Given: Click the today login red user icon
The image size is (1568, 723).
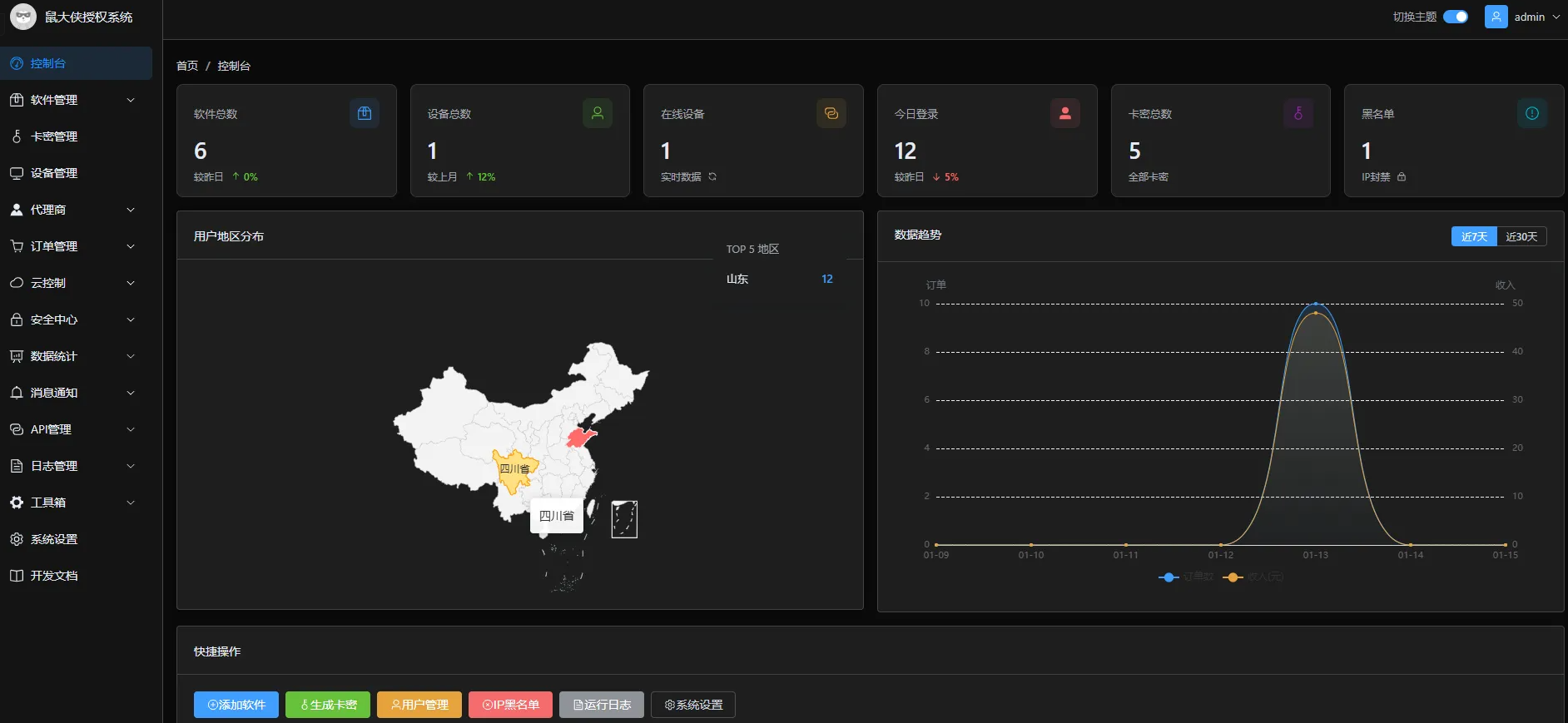Looking at the screenshot, I should point(1064,113).
